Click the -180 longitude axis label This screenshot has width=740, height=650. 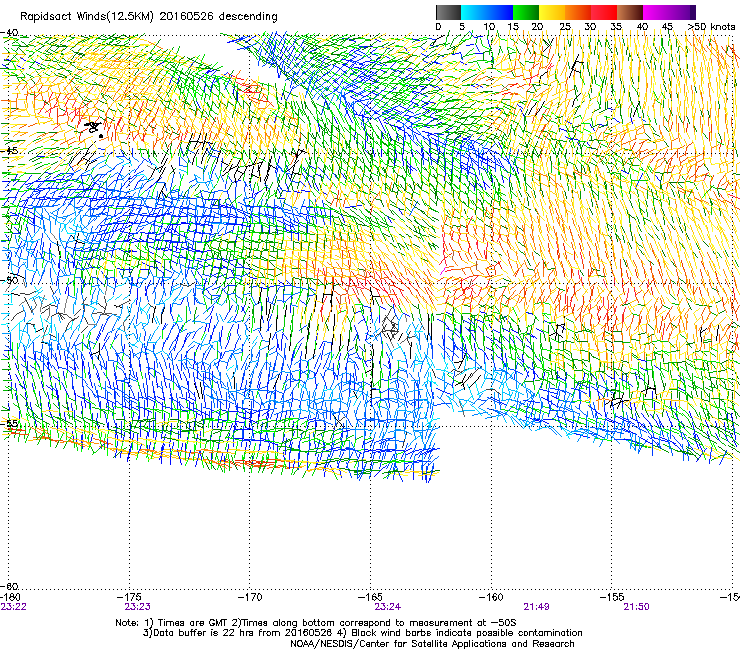pyautogui.click(x=10, y=597)
